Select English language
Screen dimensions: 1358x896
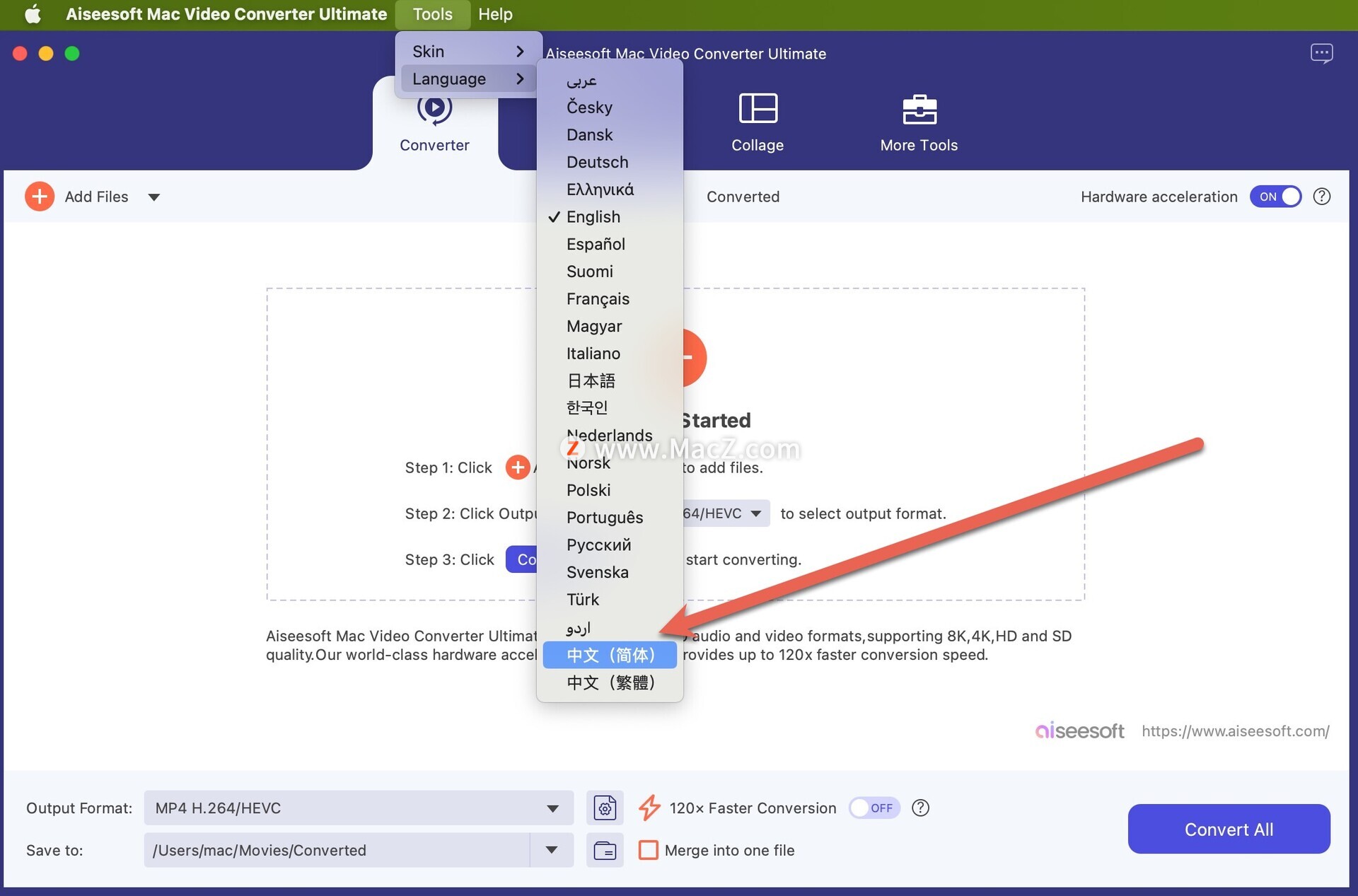click(x=610, y=216)
